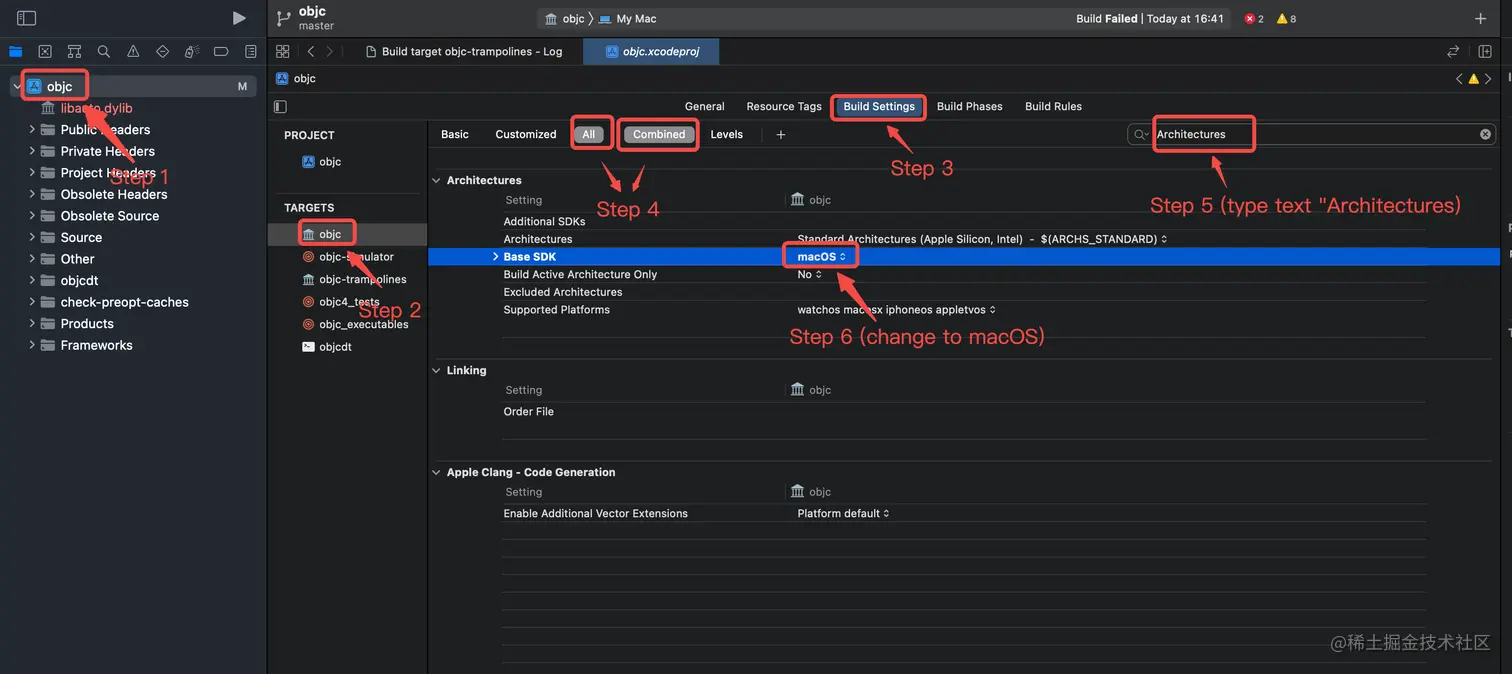Switch to the Build Phases tab
The image size is (1512, 674).
[969, 106]
